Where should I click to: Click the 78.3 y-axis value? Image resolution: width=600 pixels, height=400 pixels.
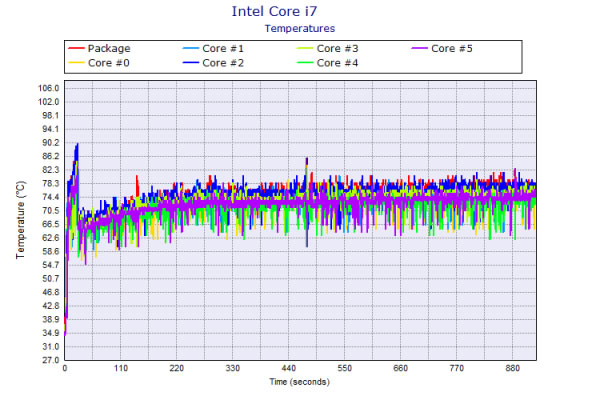click(51, 183)
